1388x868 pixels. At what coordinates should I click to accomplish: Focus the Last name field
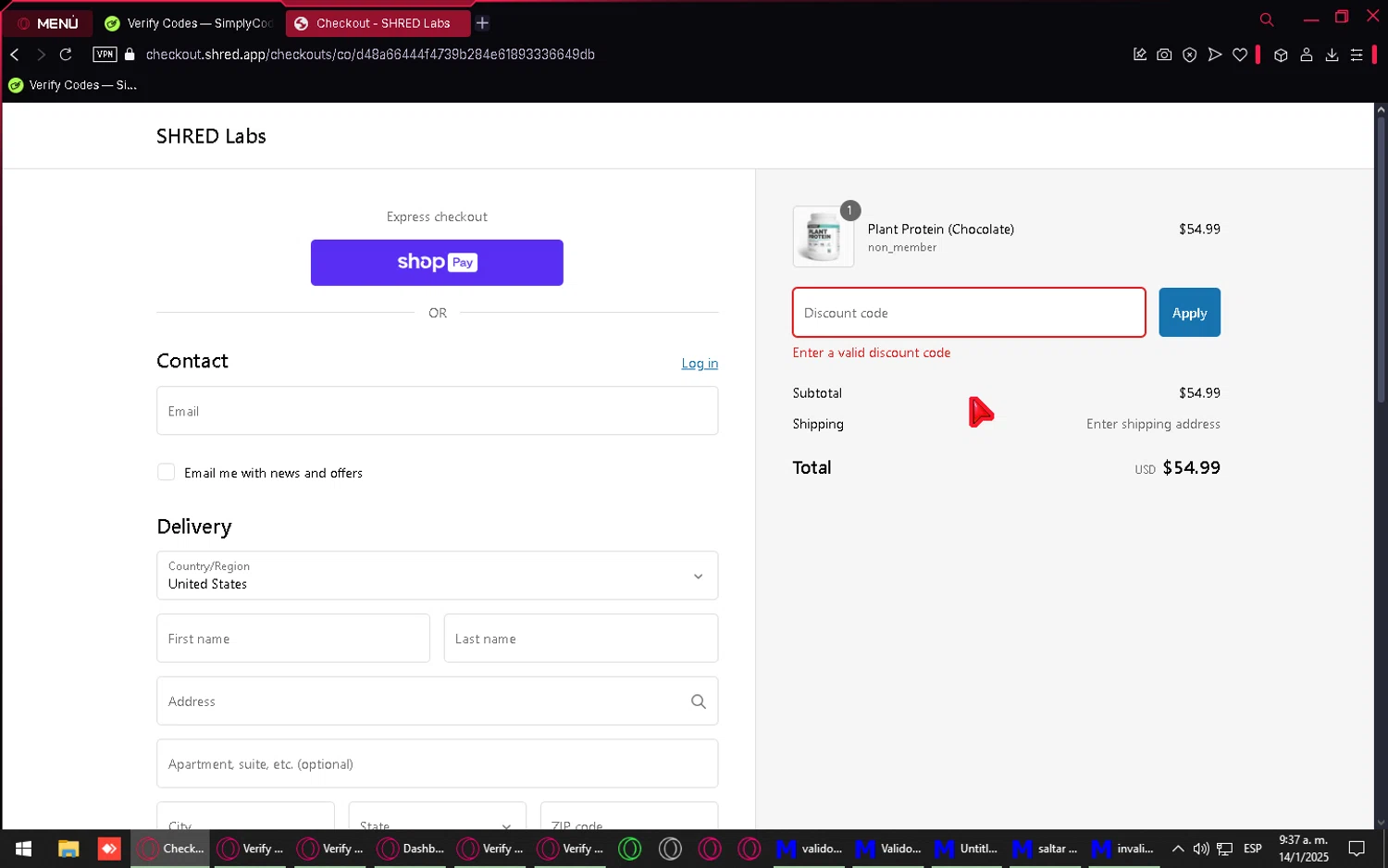click(581, 639)
